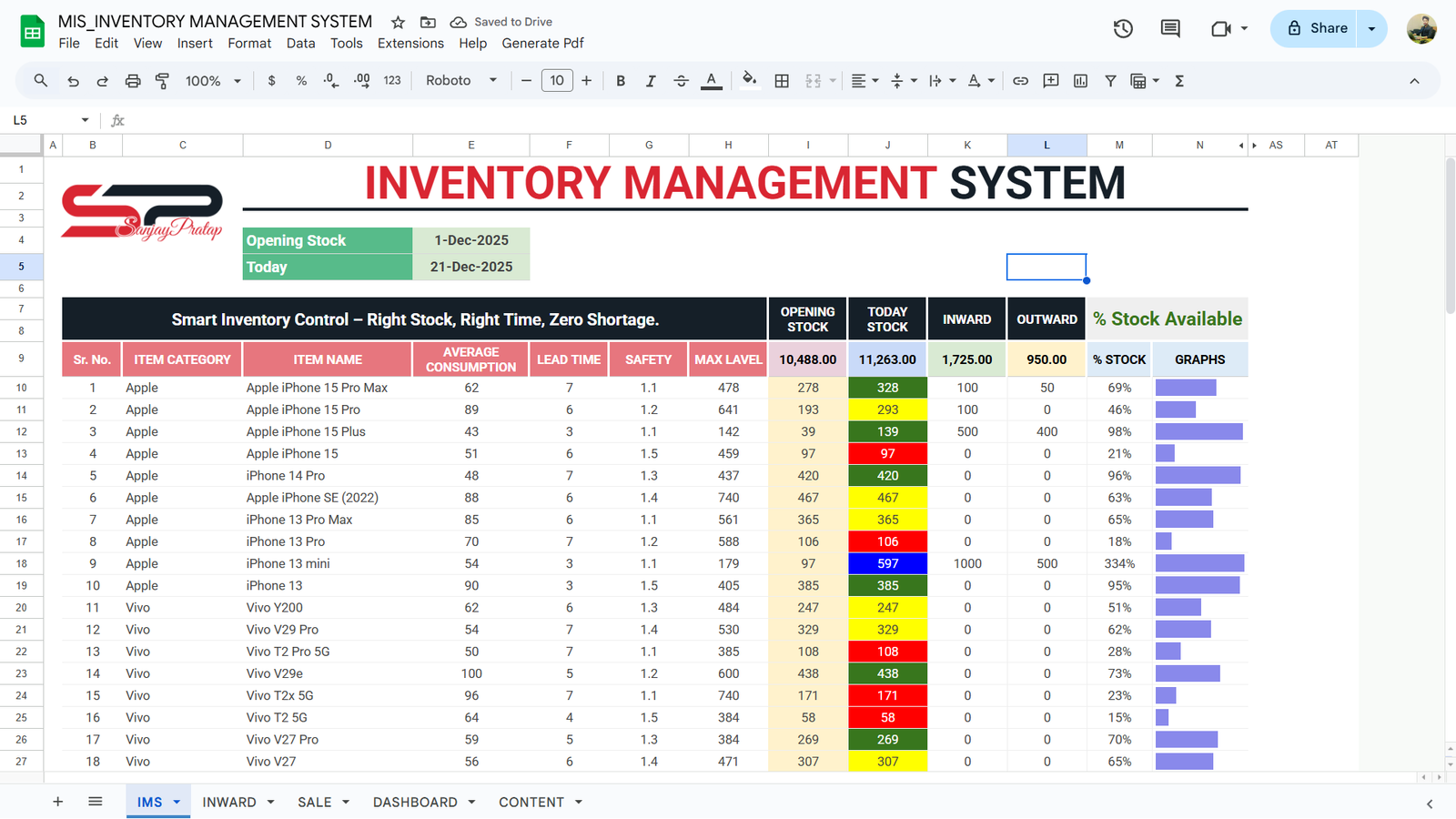Screen dimensions: 1456x819
Task: Select the paint format tool
Action: tap(162, 81)
